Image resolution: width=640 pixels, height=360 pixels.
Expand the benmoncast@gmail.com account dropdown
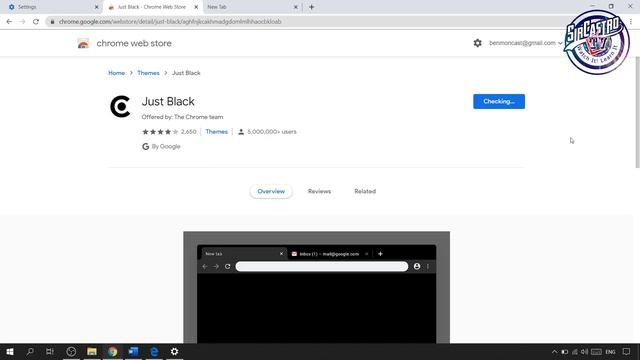point(526,43)
